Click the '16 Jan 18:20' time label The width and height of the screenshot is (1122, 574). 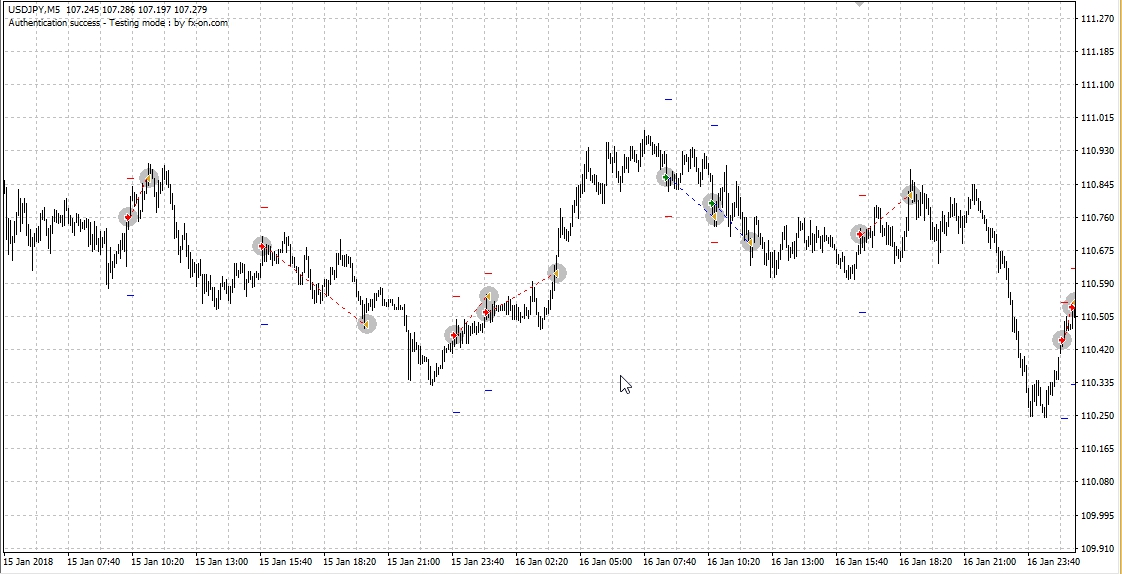click(x=926, y=563)
